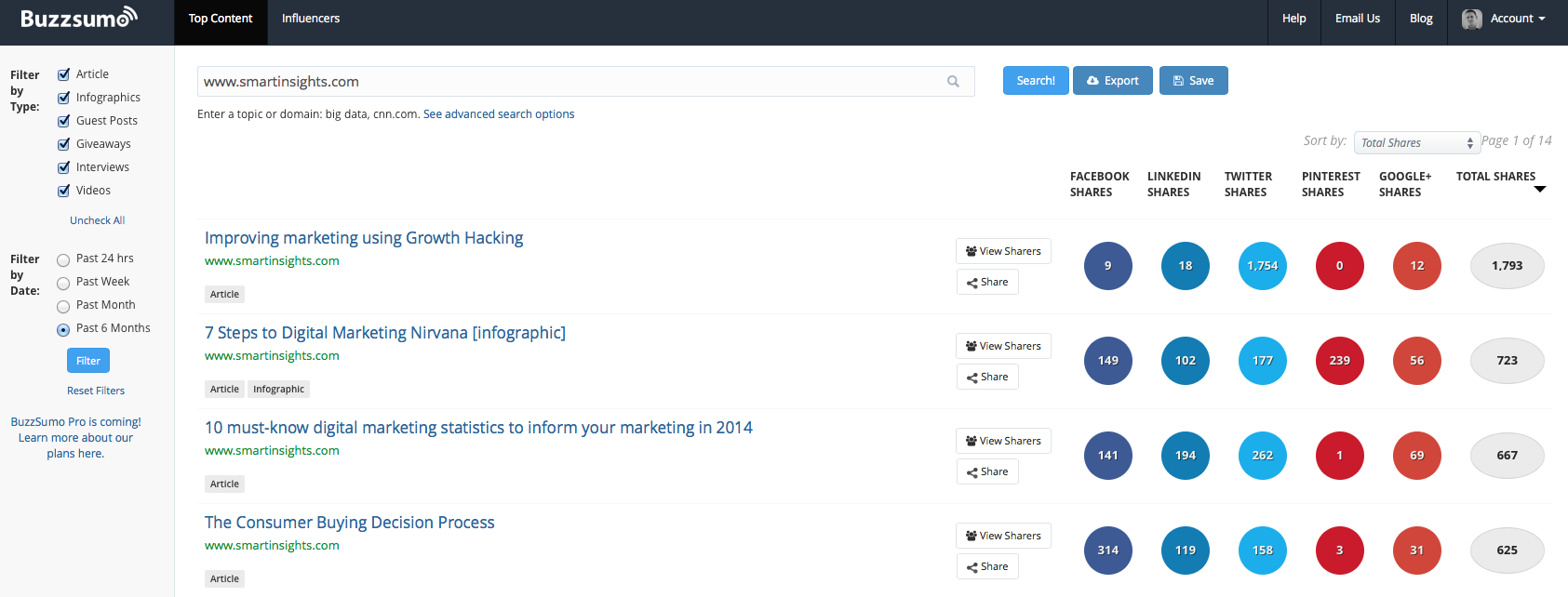Click total shares bubble showing 625
Screen dimensions: 1568x597
(x=1508, y=551)
